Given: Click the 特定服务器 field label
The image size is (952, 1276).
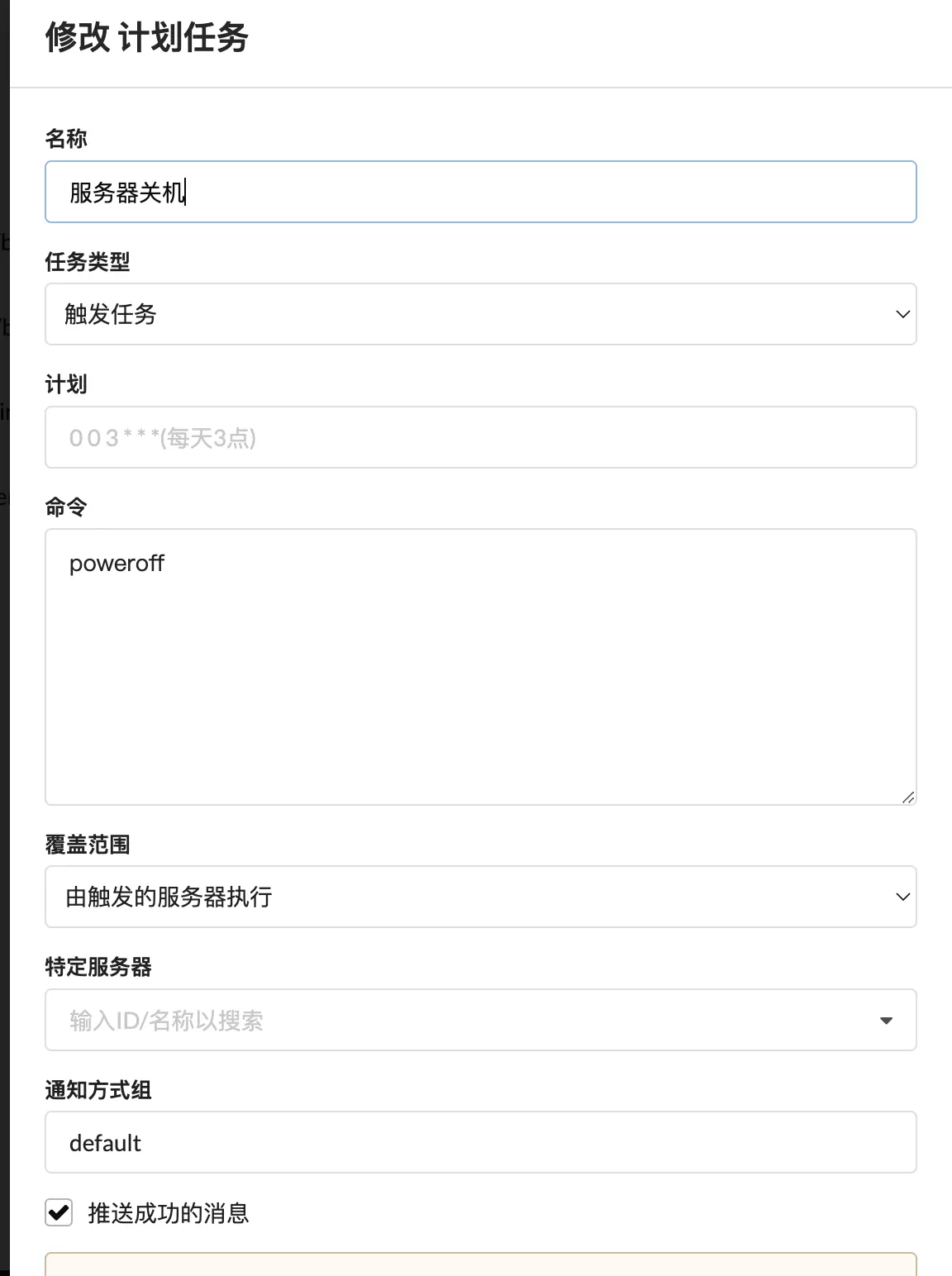Looking at the screenshot, I should [x=98, y=967].
